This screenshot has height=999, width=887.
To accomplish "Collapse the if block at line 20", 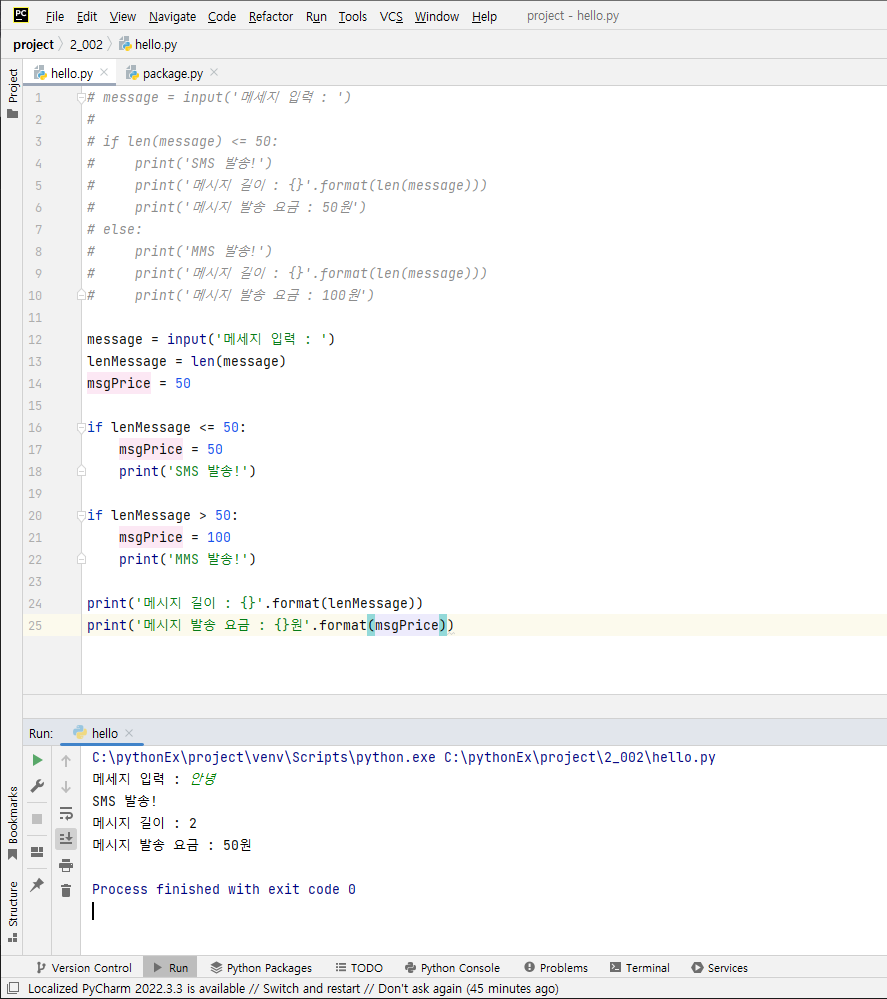I will pos(81,515).
